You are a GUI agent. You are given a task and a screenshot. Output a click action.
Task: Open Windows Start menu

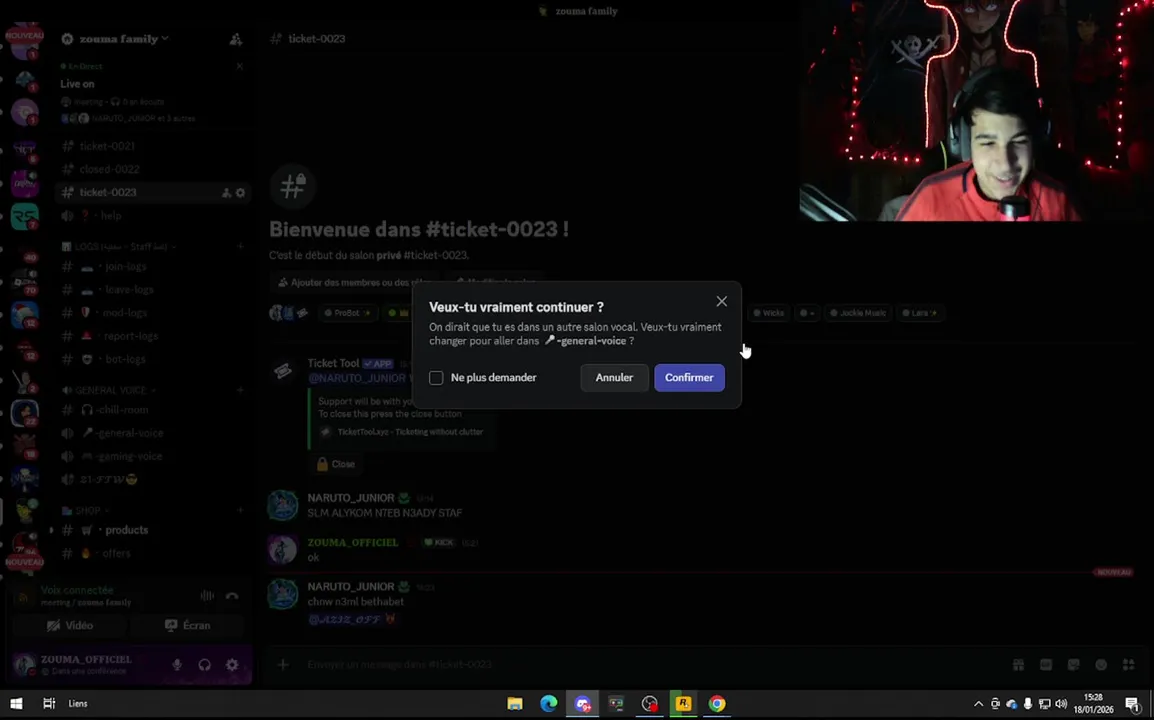[x=16, y=704]
